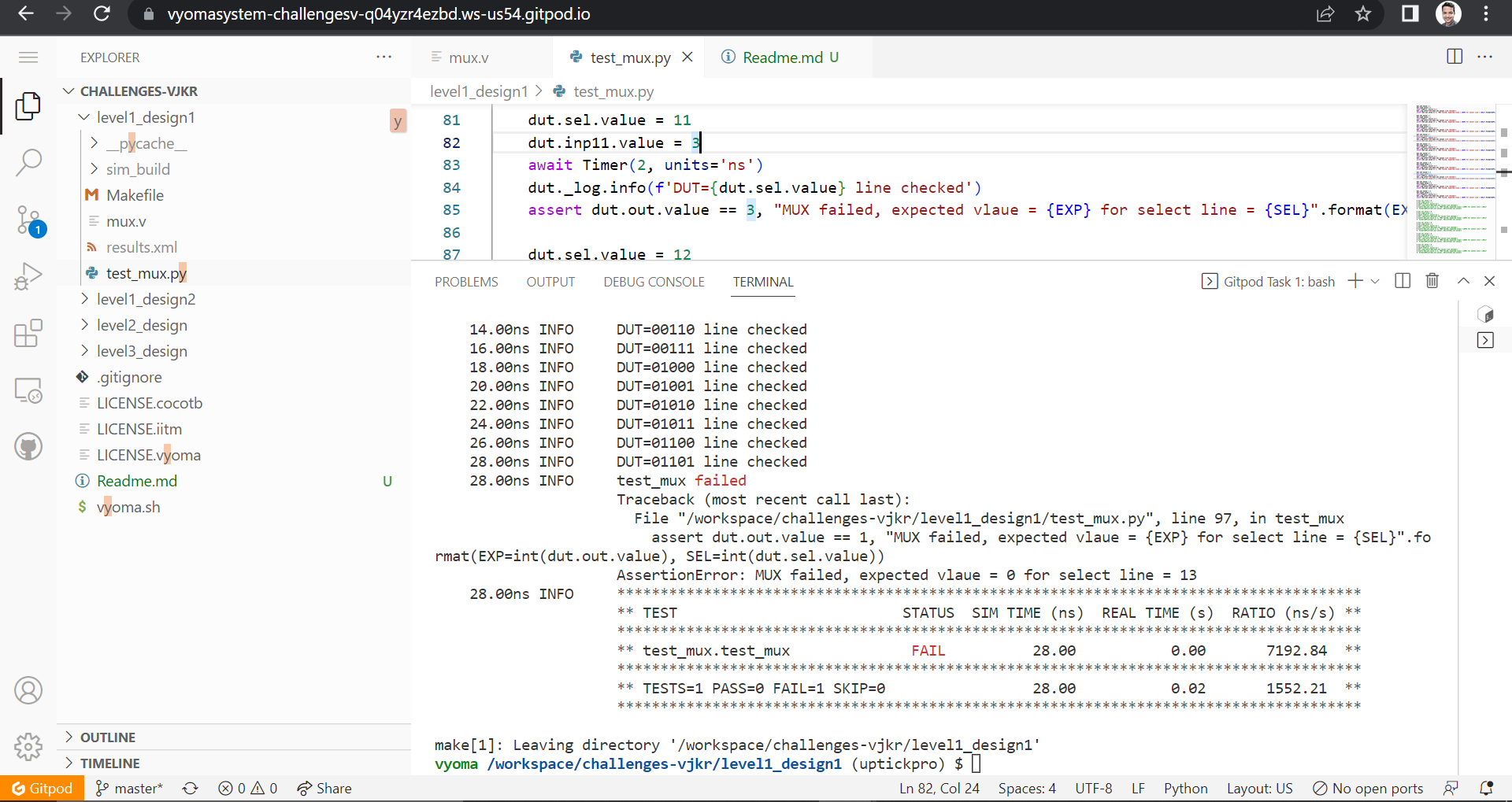Toggle notifications via status bar bell
This screenshot has height=802, width=1512.
click(x=1487, y=788)
